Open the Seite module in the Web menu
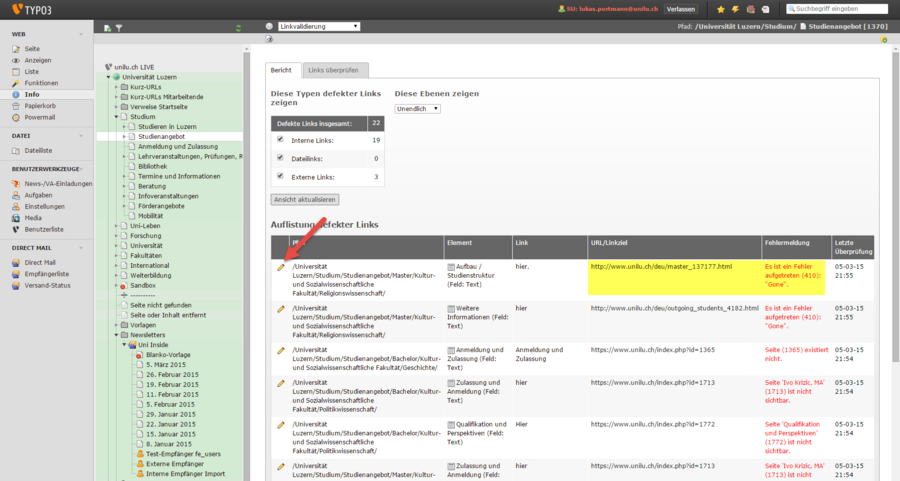Image resolution: width=900 pixels, height=481 pixels. pyautogui.click(x=32, y=49)
